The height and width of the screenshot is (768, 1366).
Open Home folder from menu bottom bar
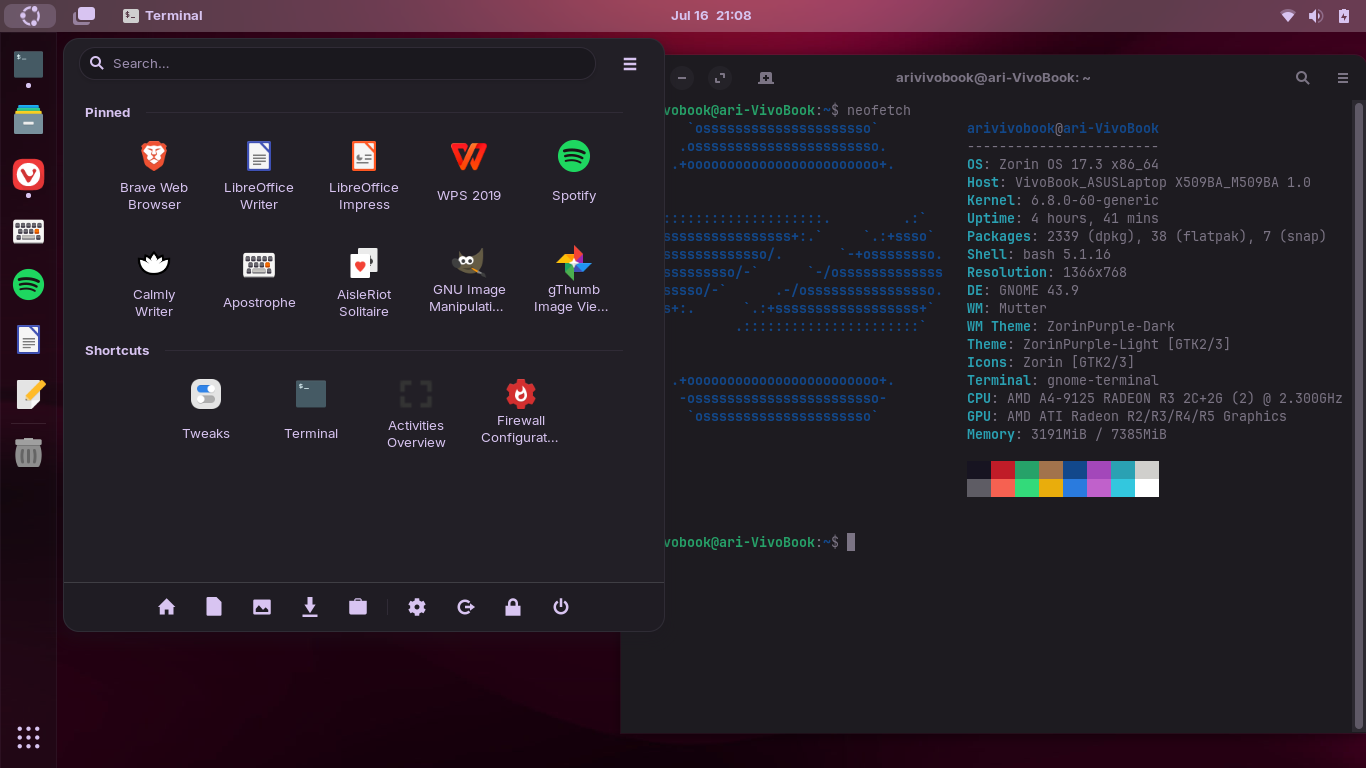pos(167,607)
